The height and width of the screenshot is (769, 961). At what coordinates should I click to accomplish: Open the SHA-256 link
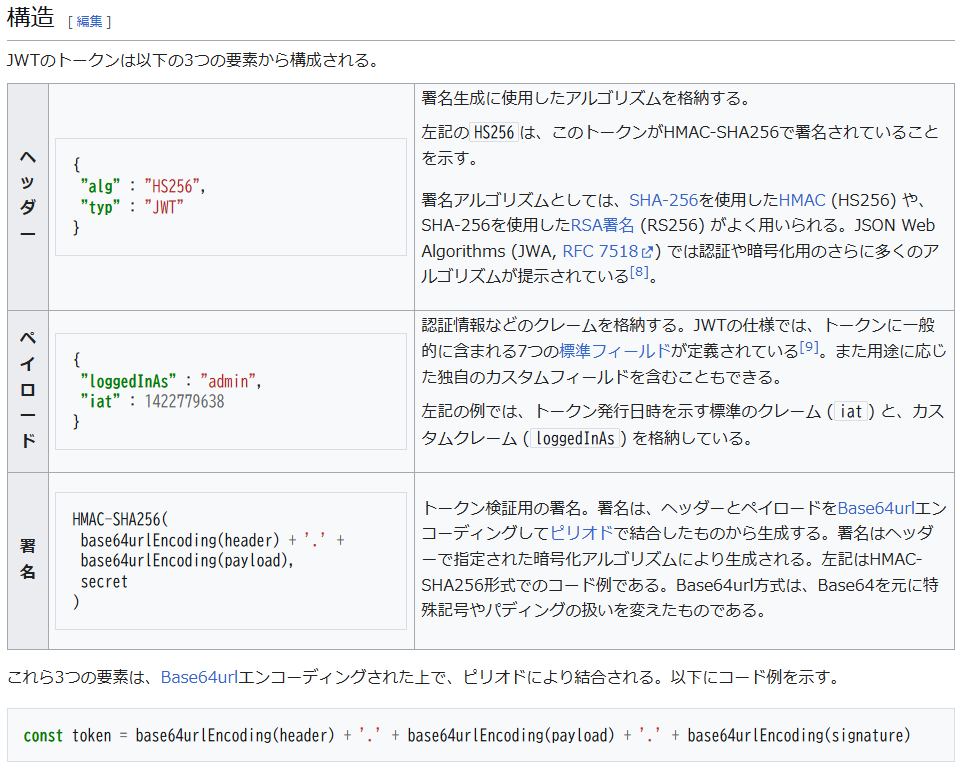pos(664,200)
